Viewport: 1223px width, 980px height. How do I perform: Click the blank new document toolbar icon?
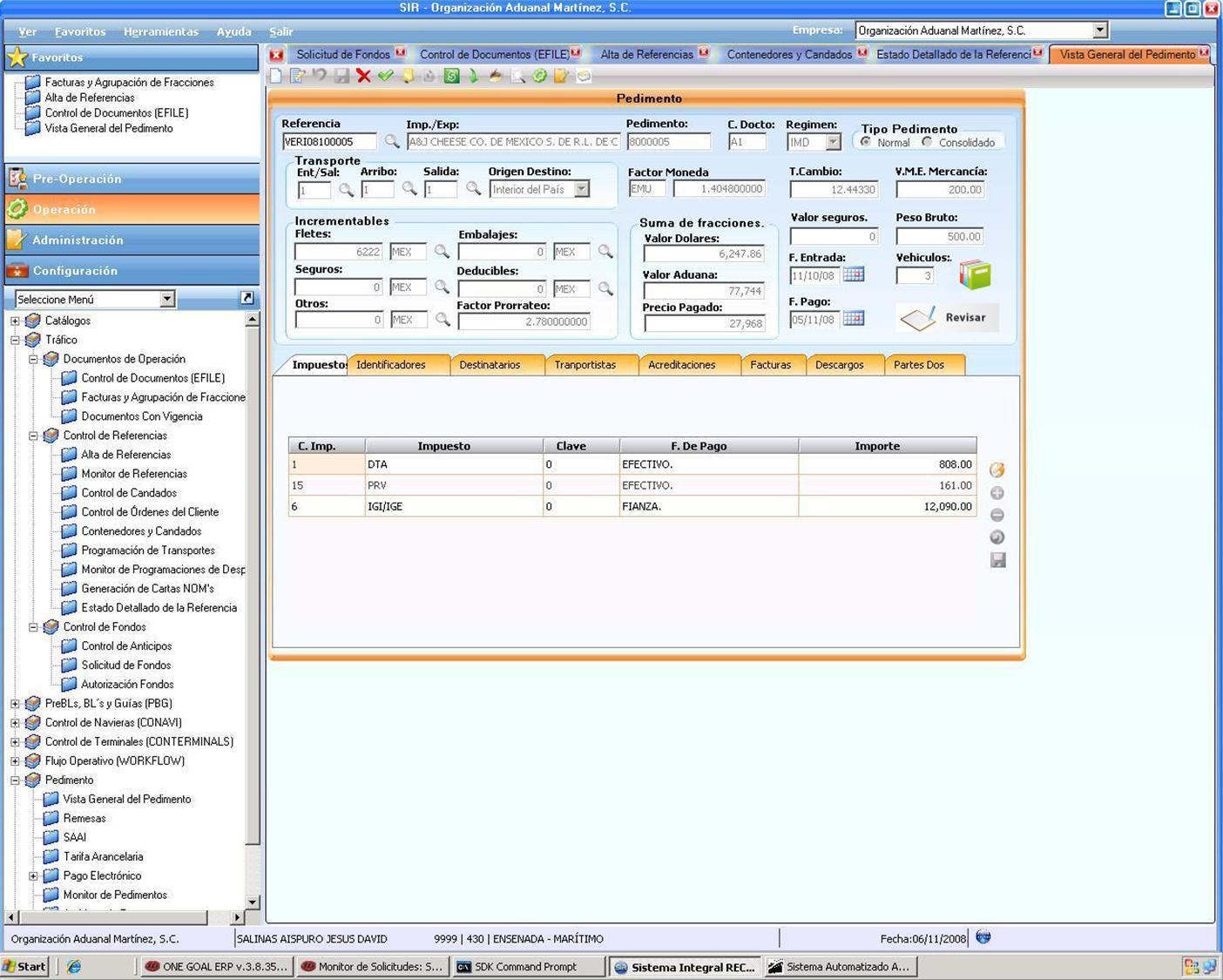[x=276, y=76]
